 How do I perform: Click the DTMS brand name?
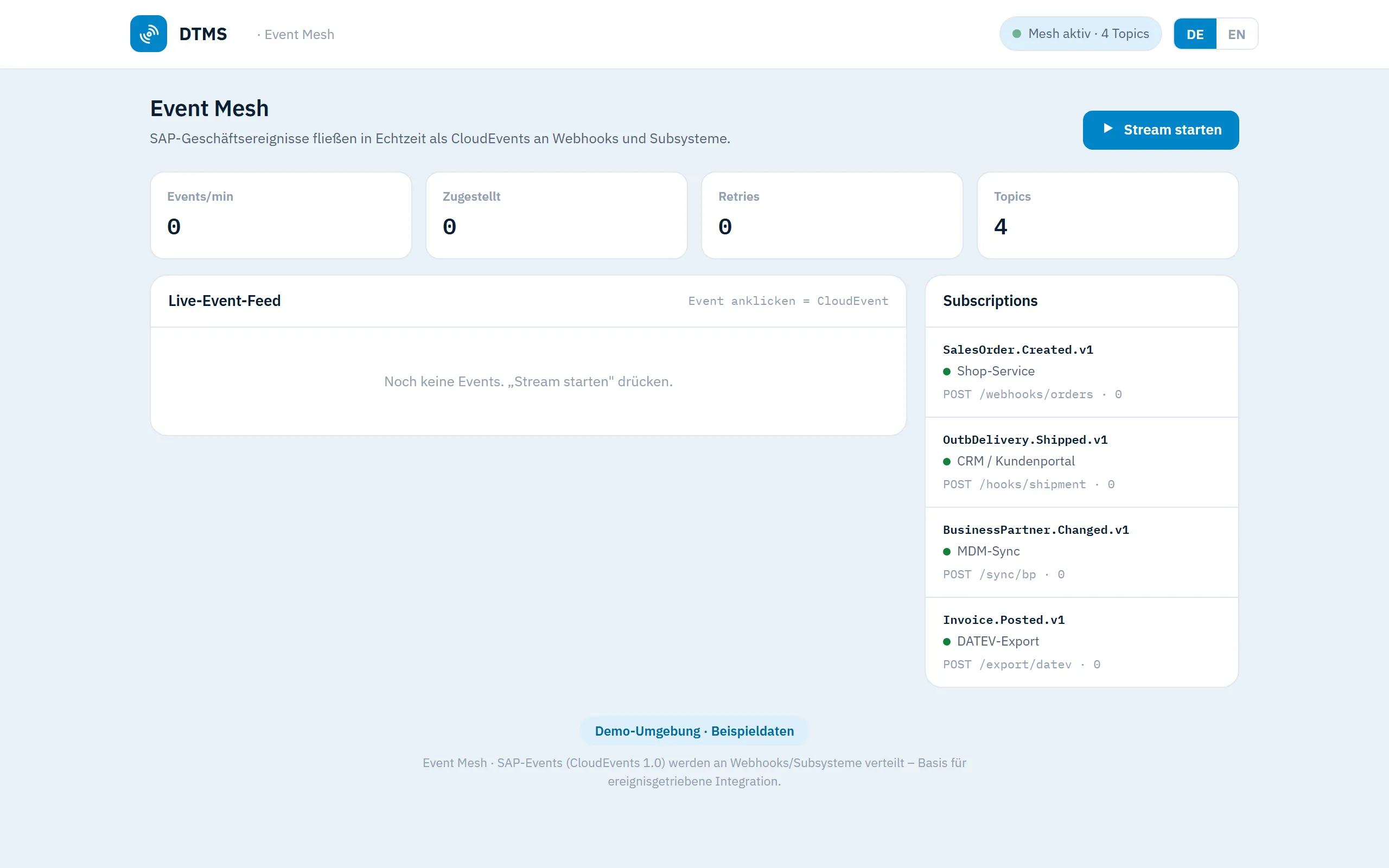coord(203,34)
